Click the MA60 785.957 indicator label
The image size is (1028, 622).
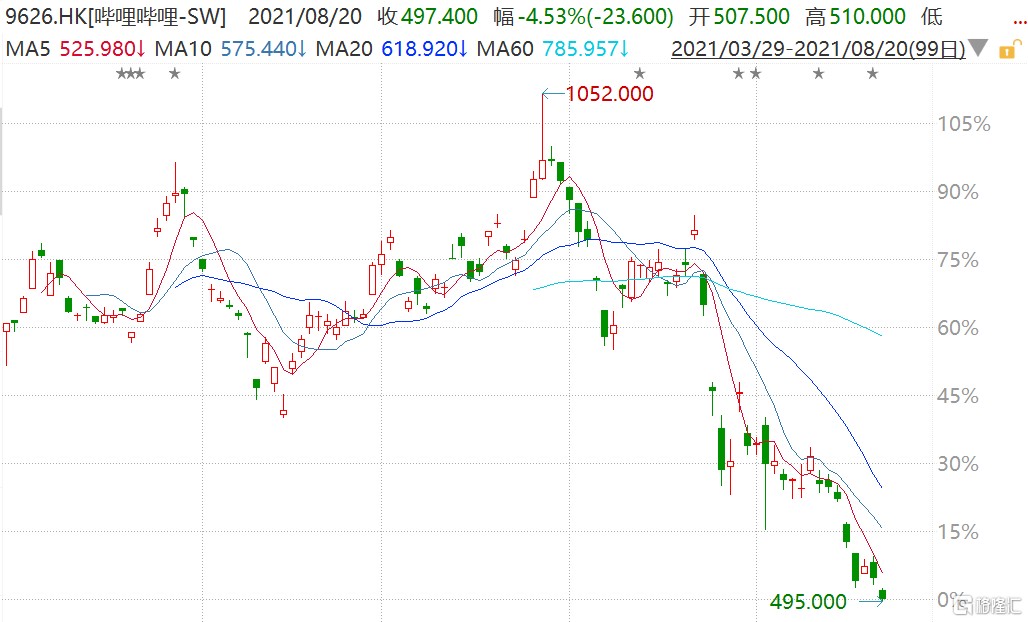pos(553,49)
